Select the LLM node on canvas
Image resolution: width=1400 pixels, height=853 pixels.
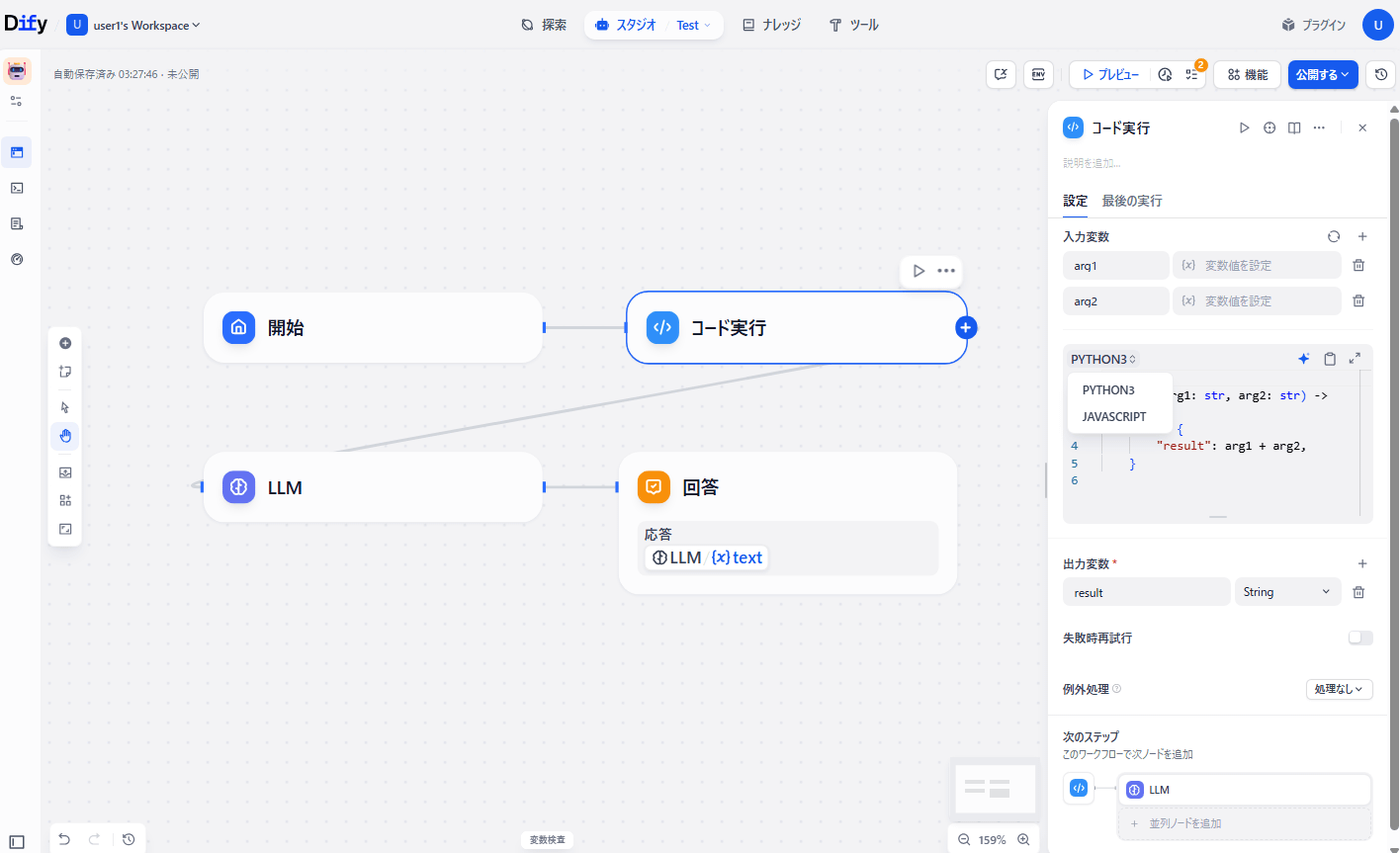[373, 487]
